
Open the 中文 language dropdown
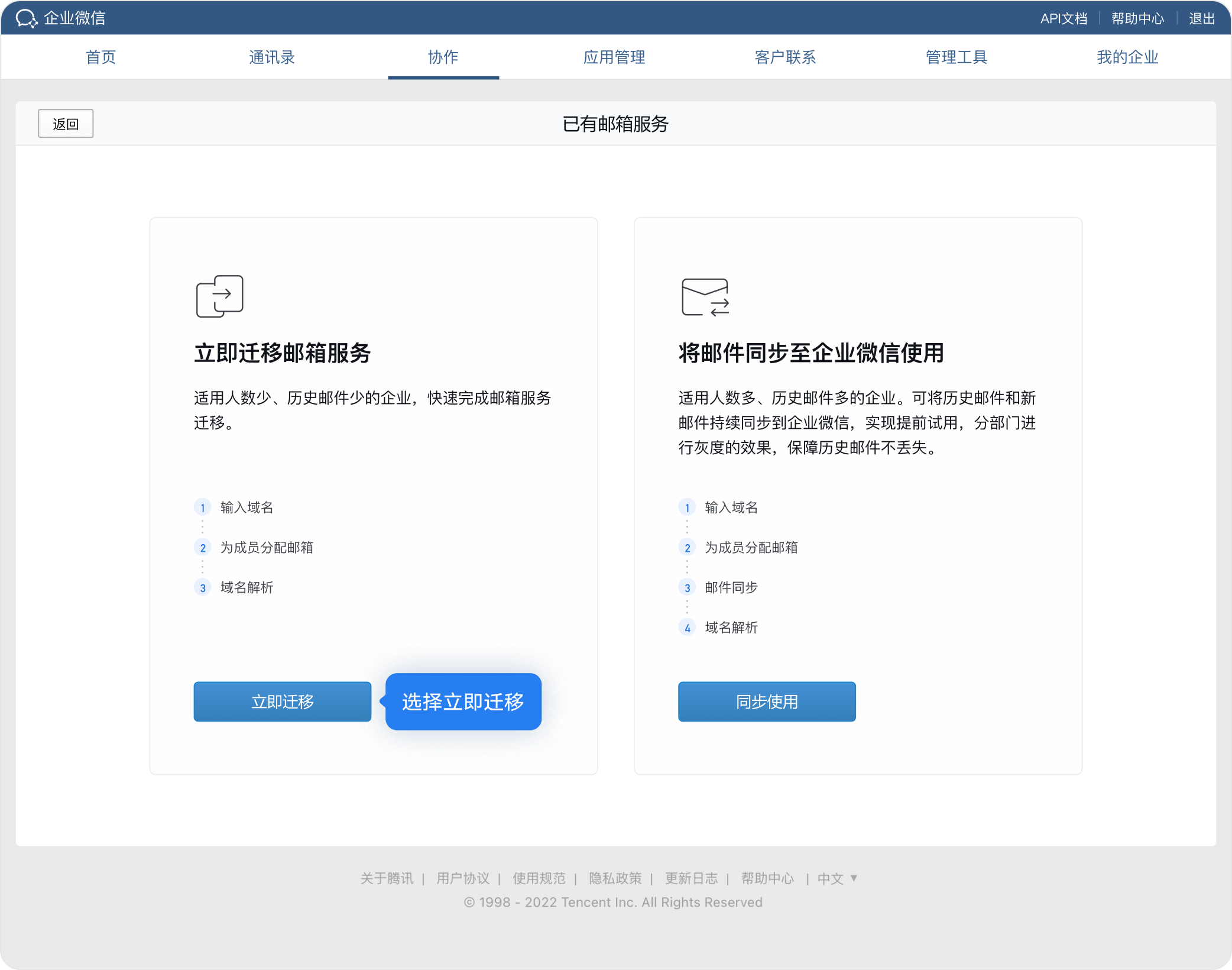(x=837, y=878)
